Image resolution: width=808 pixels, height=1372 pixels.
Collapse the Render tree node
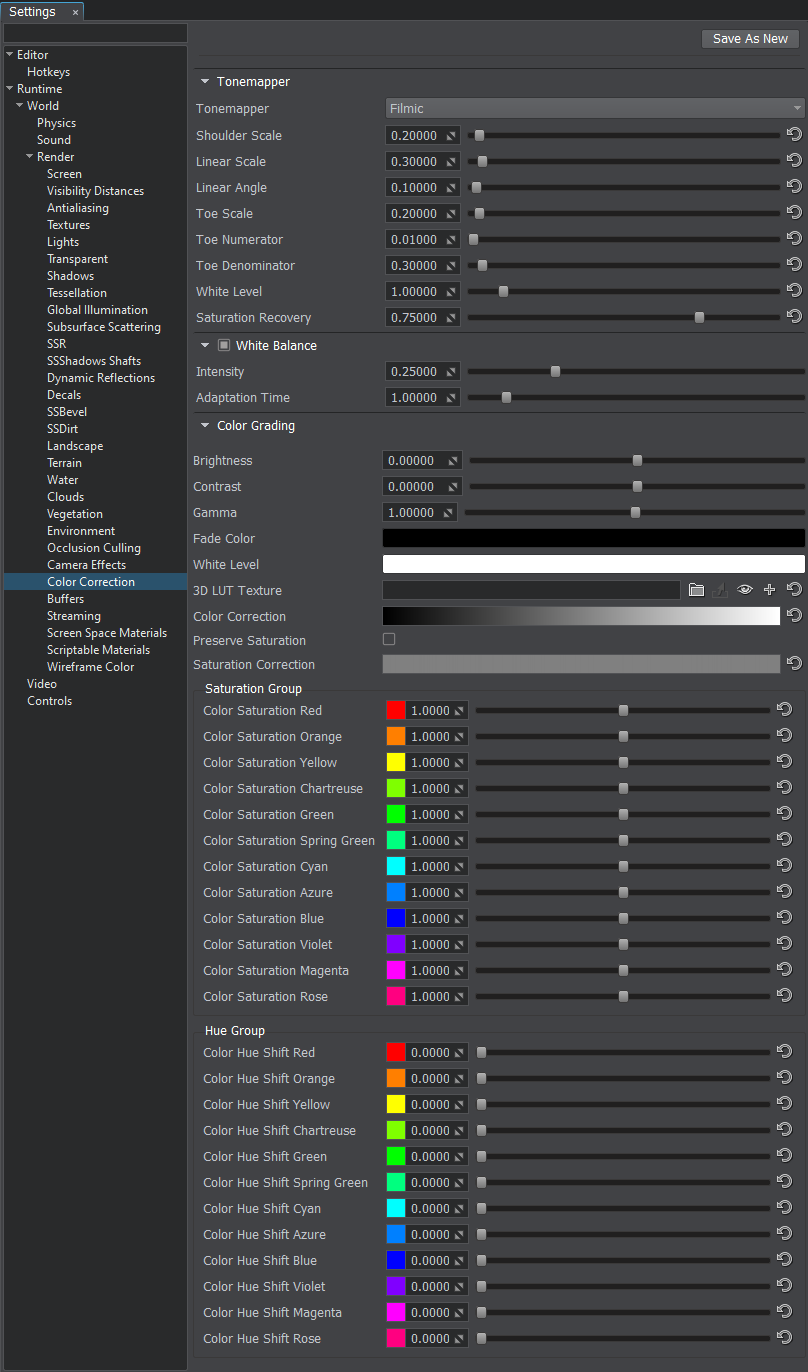29,156
